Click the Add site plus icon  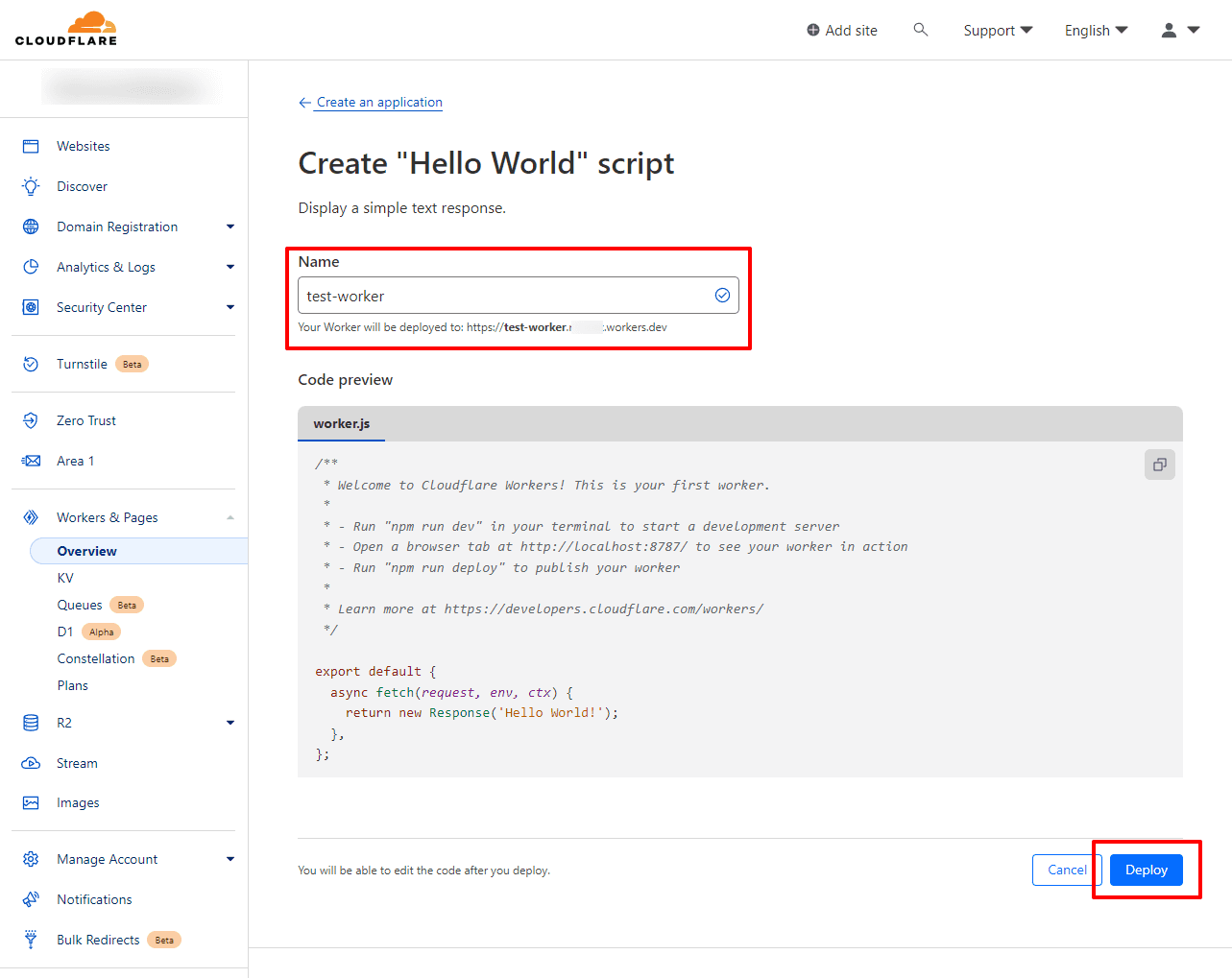coord(813,30)
